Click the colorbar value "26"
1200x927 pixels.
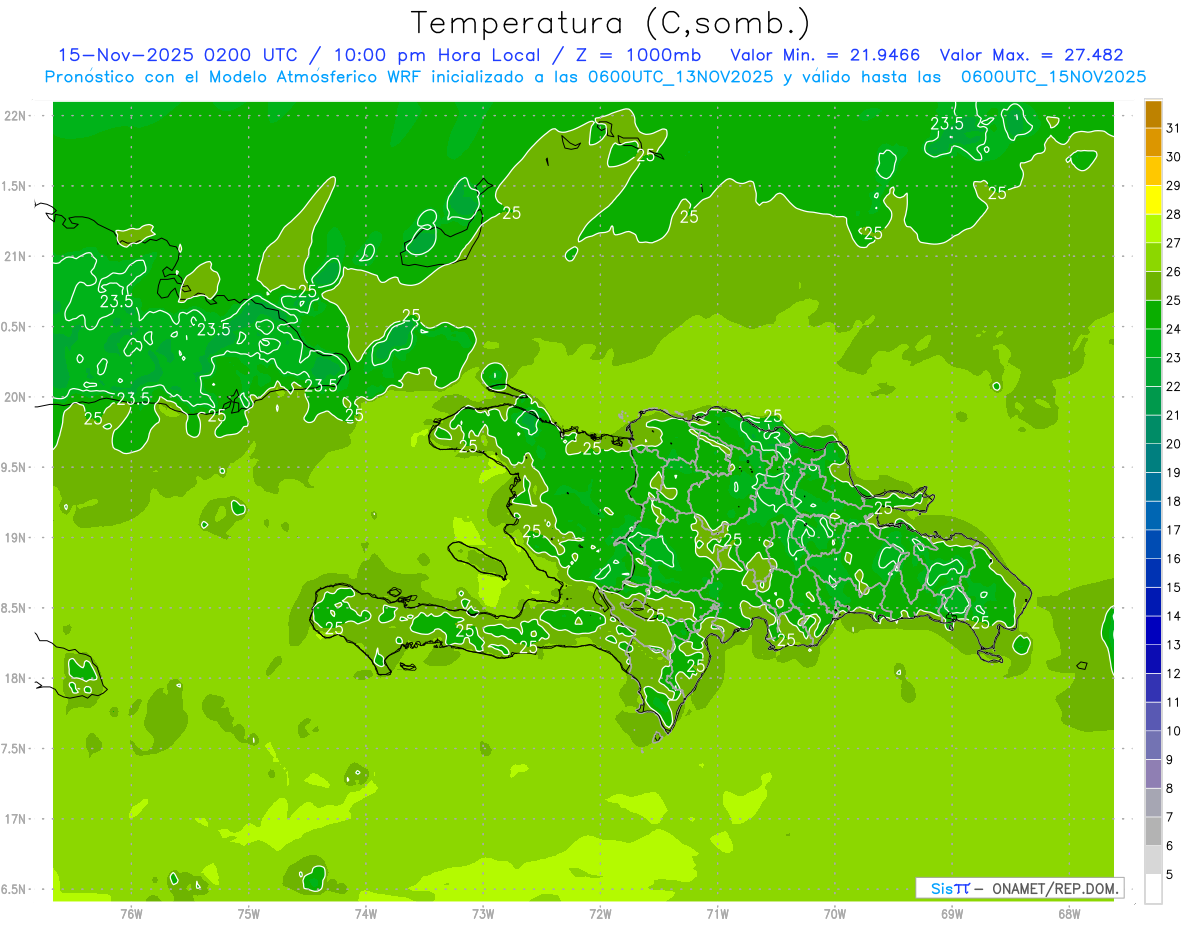pos(1174,272)
